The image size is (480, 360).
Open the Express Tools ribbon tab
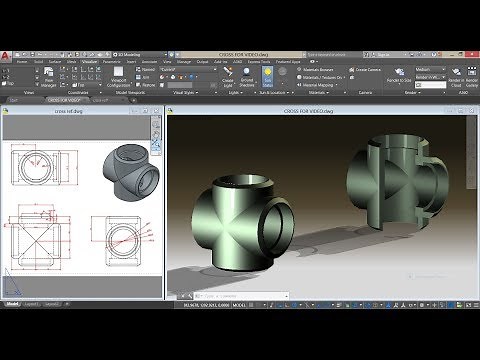click(x=259, y=62)
